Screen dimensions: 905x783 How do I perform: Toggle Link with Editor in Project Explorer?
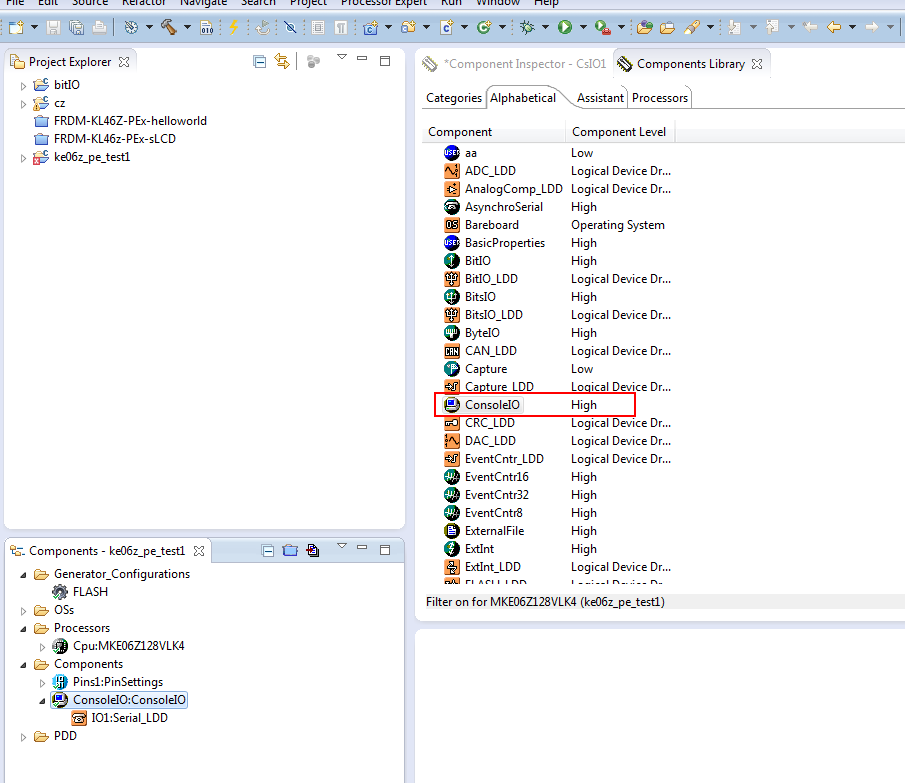(x=282, y=61)
